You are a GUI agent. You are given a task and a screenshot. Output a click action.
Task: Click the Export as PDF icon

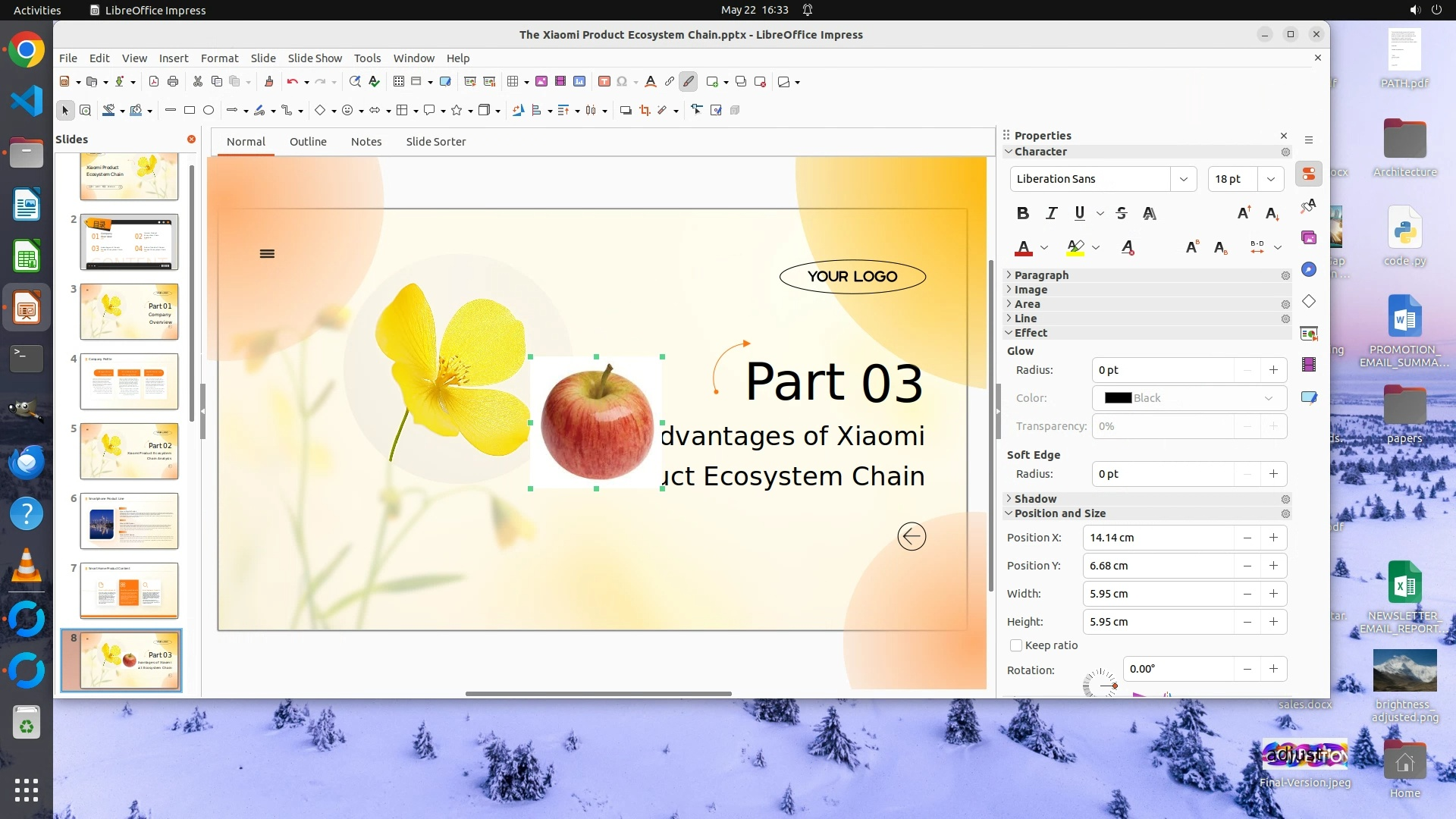(154, 82)
